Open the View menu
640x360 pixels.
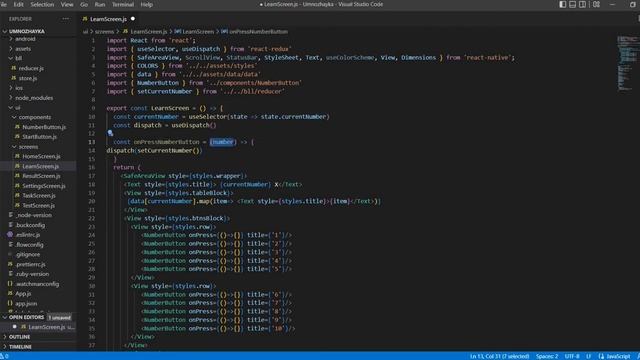67,4
